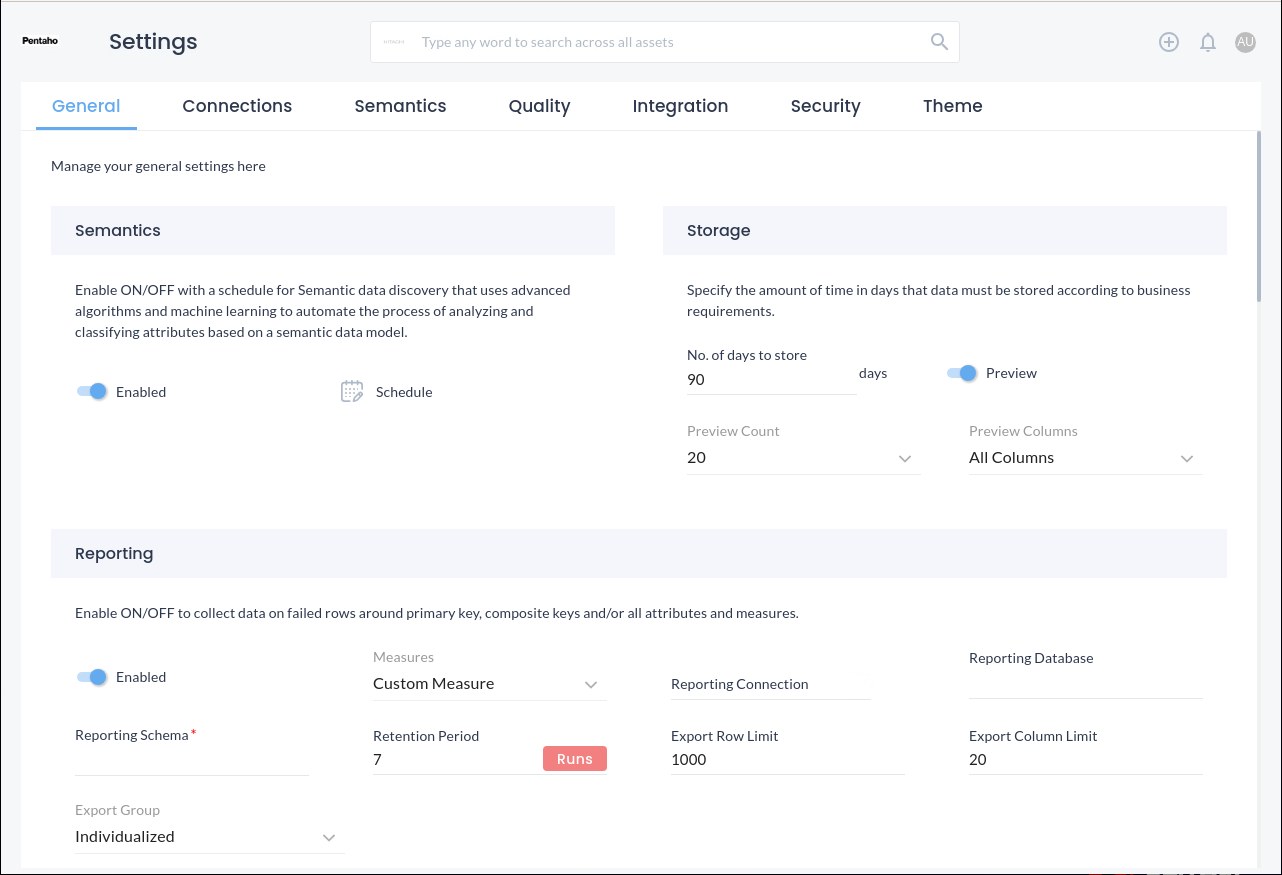Open the Security tab

pos(825,106)
